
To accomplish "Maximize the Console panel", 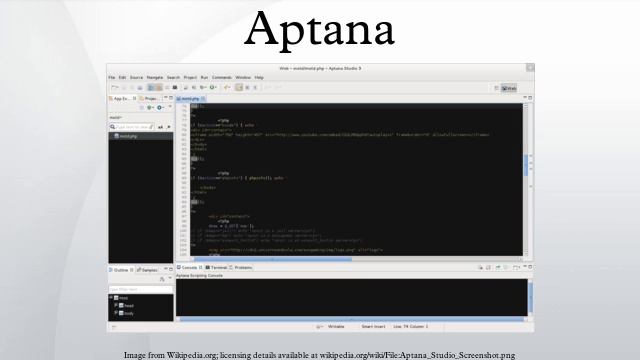I will (x=530, y=267).
